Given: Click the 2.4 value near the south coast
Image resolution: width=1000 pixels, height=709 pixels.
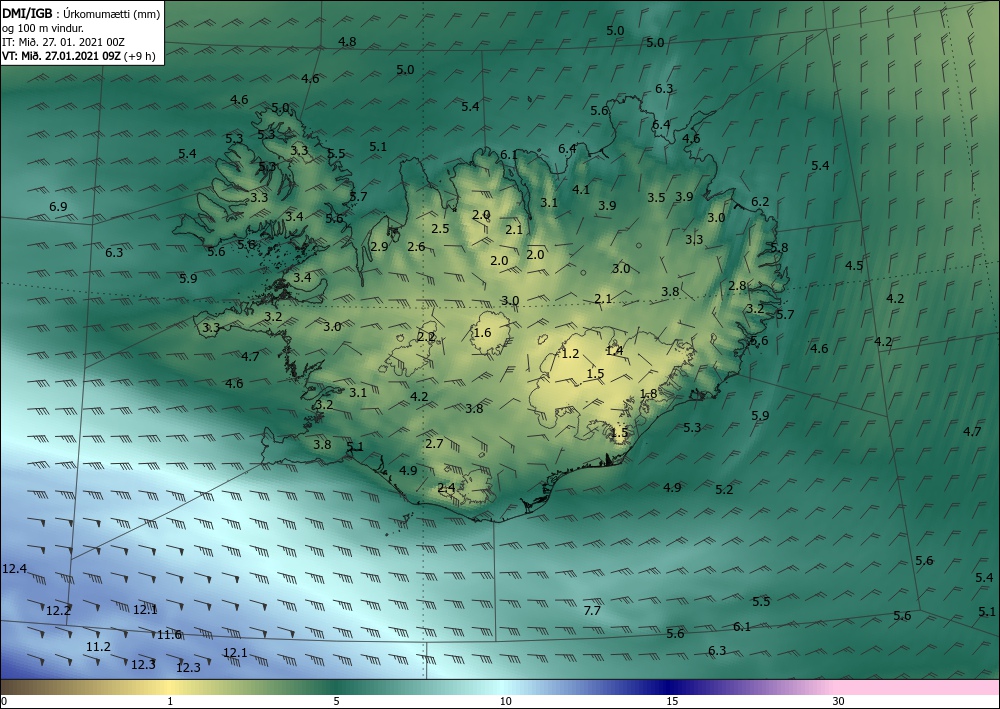Looking at the screenshot, I should pyautogui.click(x=446, y=487).
